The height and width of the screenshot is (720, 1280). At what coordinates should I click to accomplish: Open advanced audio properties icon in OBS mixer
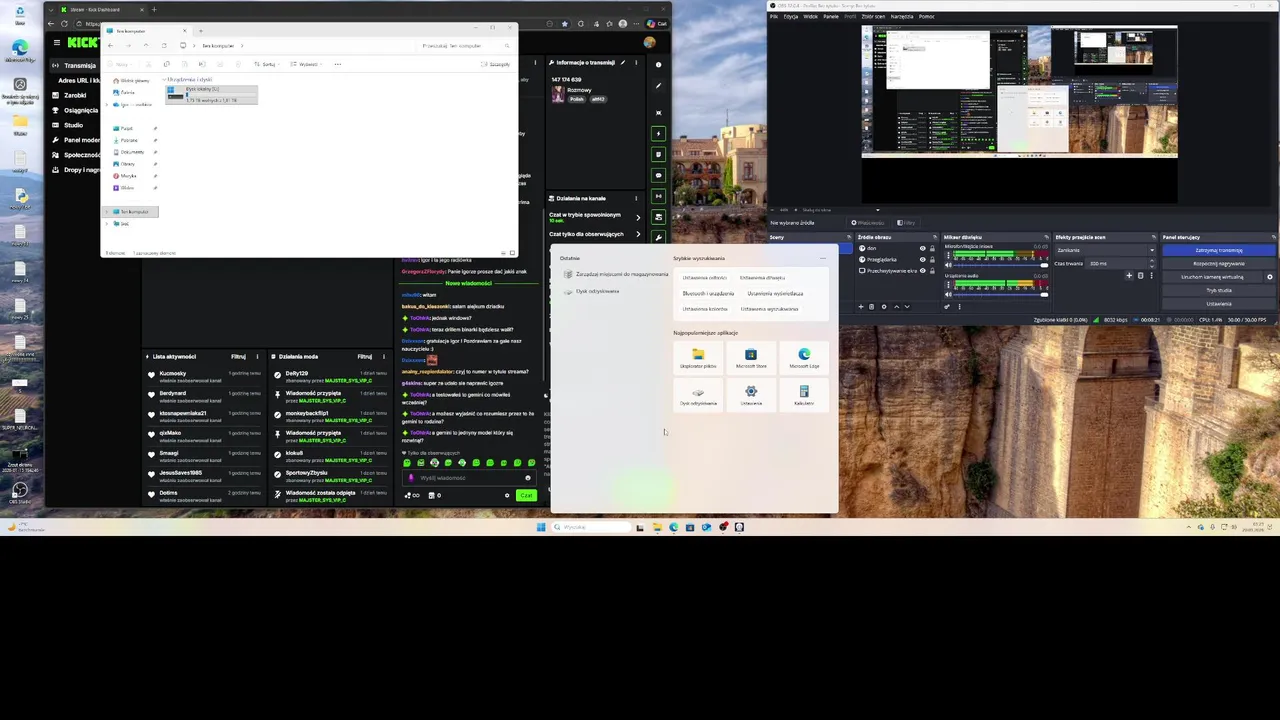pos(947,307)
